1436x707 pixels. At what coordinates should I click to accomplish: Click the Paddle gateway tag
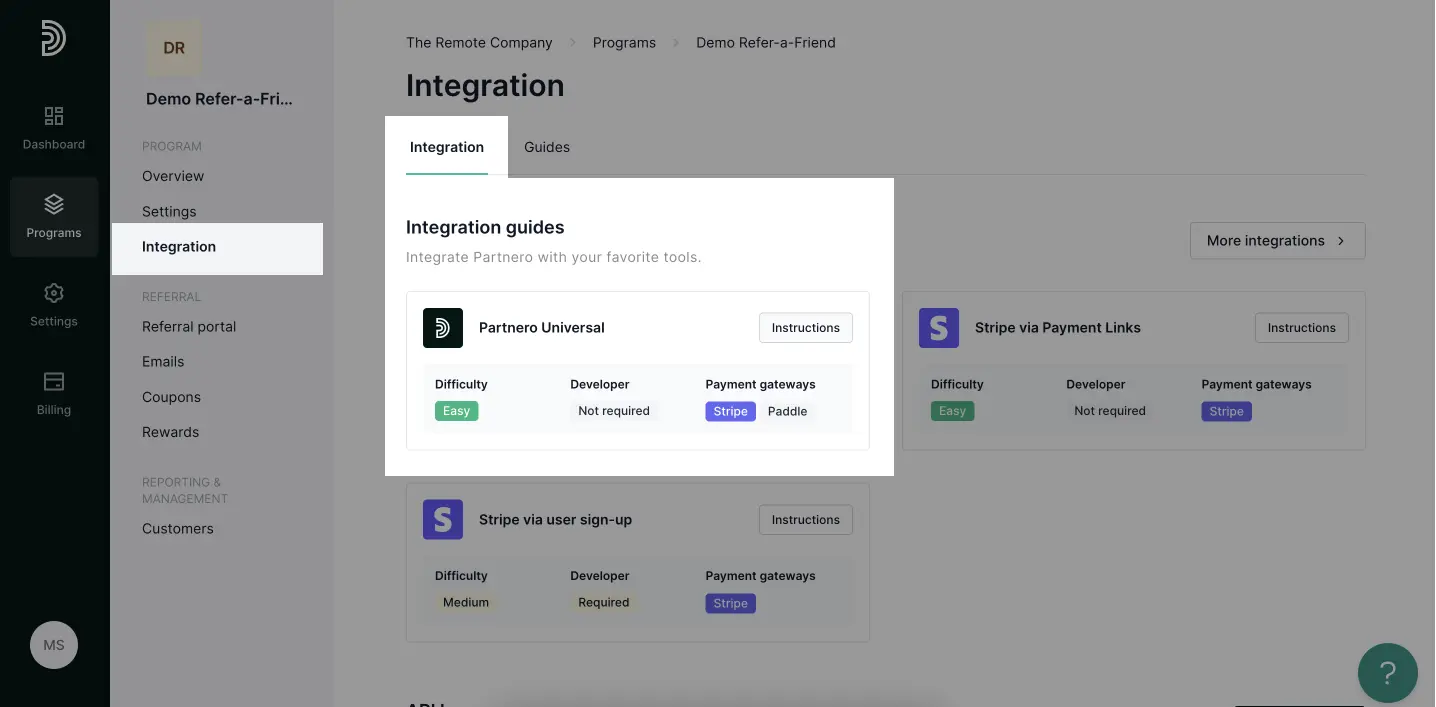[788, 411]
